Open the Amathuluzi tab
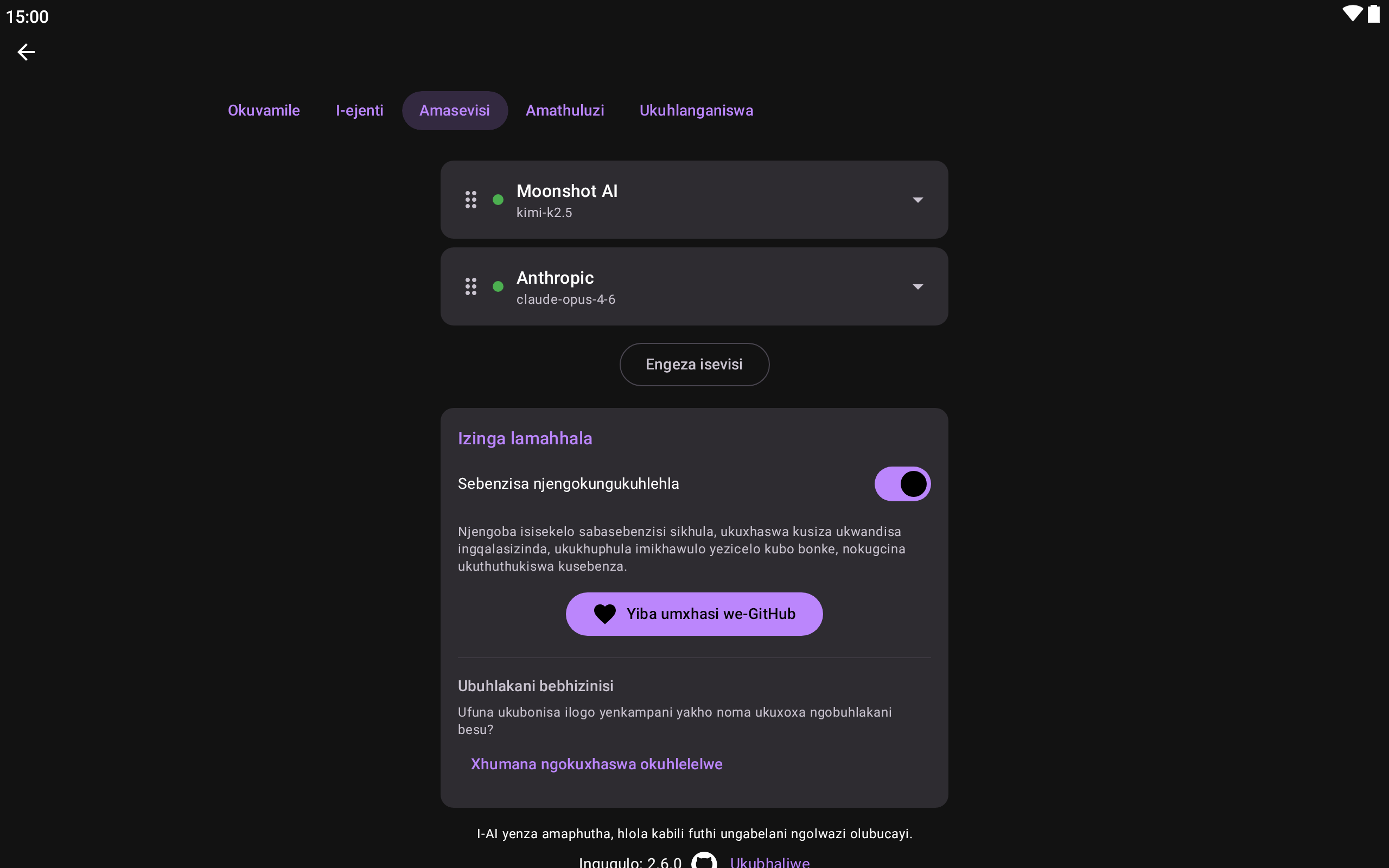Viewport: 1389px width, 868px height. tap(565, 110)
